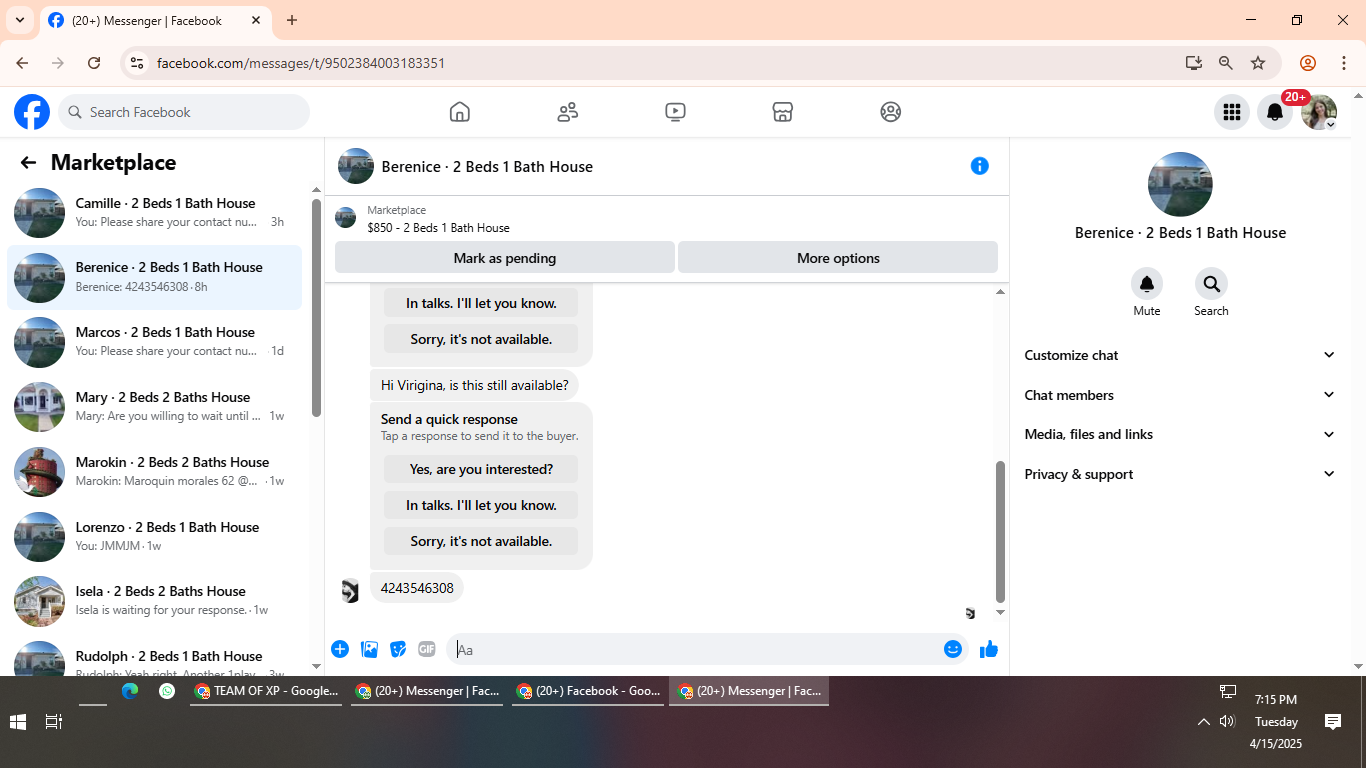Expand Media, files and links section
The image size is (1366, 768).
(1180, 434)
